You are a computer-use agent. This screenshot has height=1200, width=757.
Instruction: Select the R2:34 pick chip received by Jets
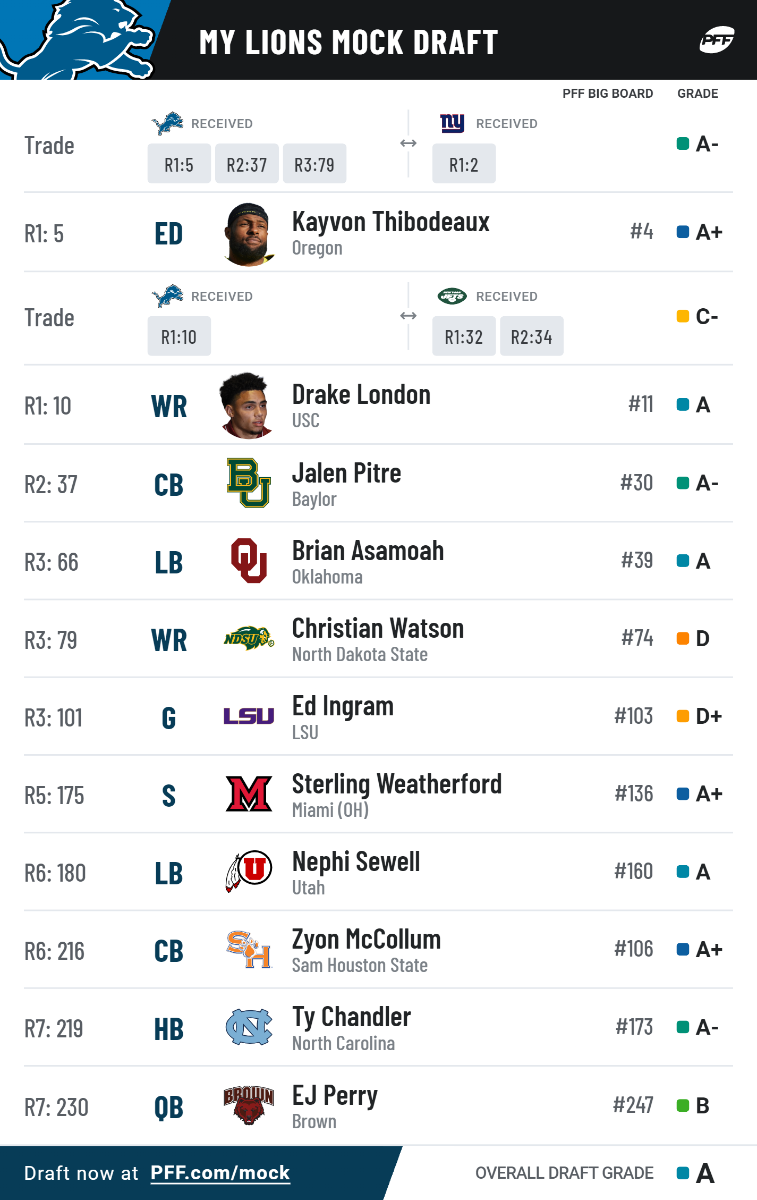(532, 337)
